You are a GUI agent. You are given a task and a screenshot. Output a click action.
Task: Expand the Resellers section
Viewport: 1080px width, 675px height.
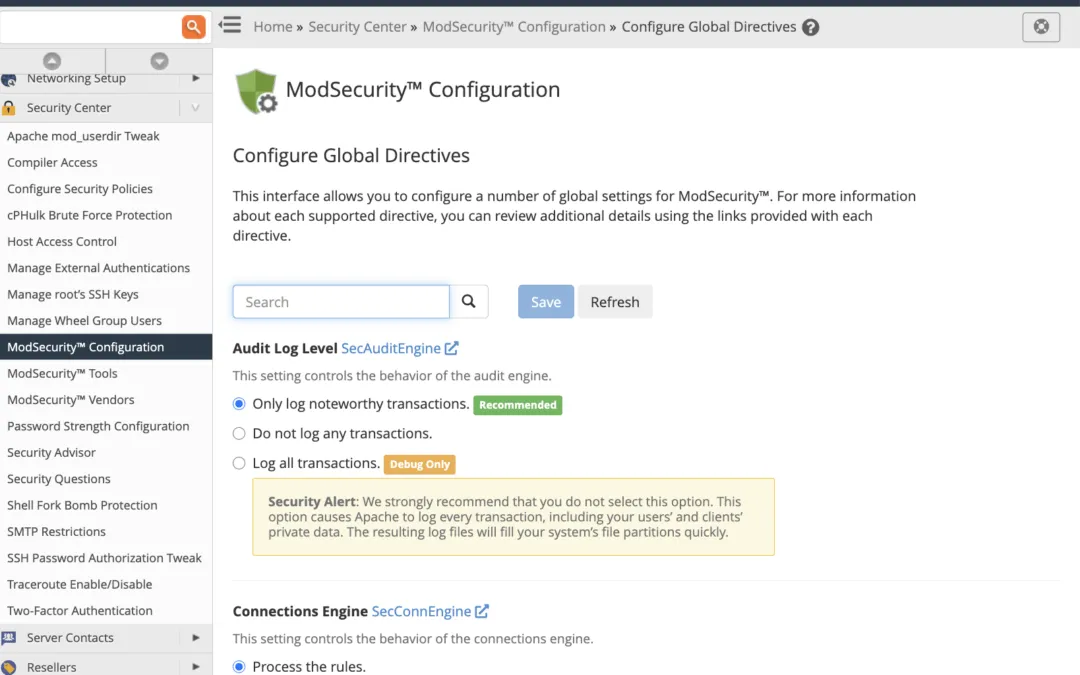[x=49, y=666]
